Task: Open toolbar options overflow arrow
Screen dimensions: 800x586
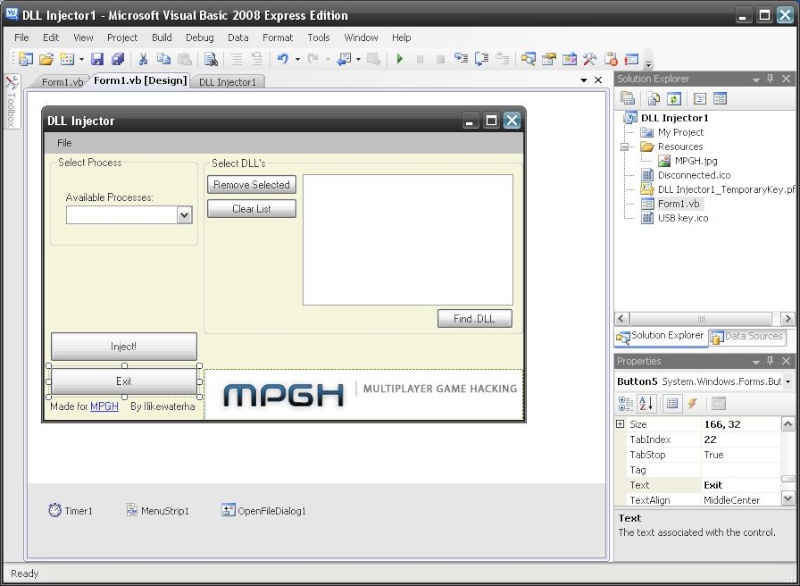Action: click(649, 63)
